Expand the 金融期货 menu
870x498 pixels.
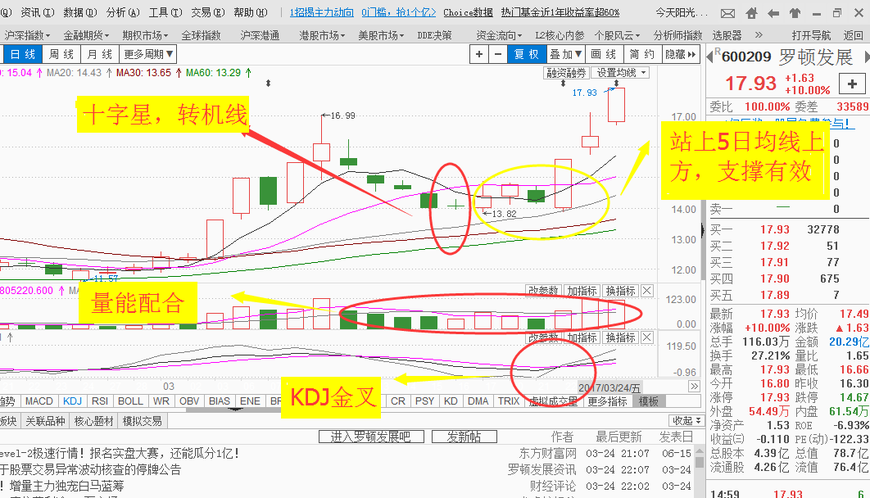point(86,35)
